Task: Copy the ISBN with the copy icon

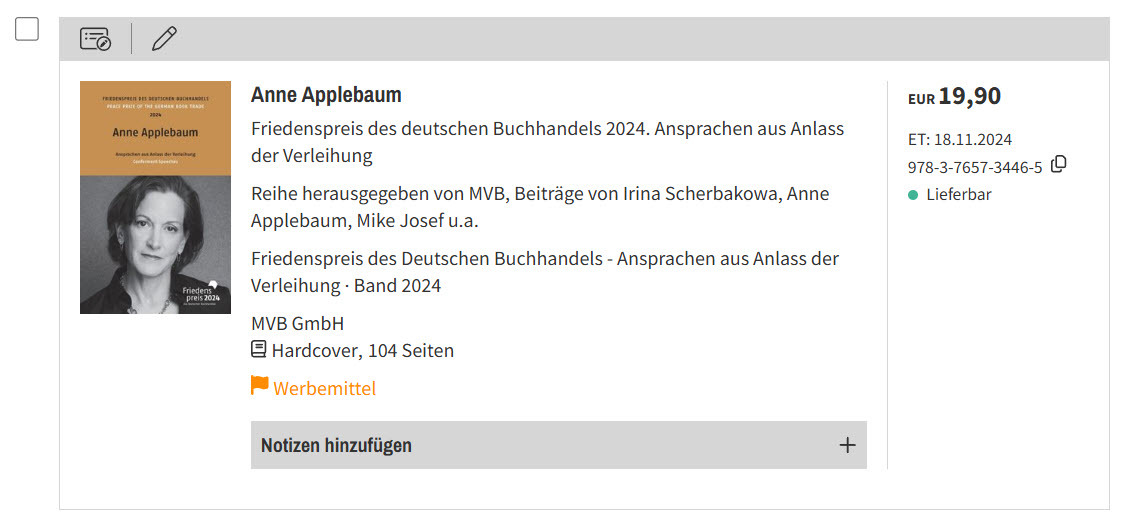Action: point(1059,164)
